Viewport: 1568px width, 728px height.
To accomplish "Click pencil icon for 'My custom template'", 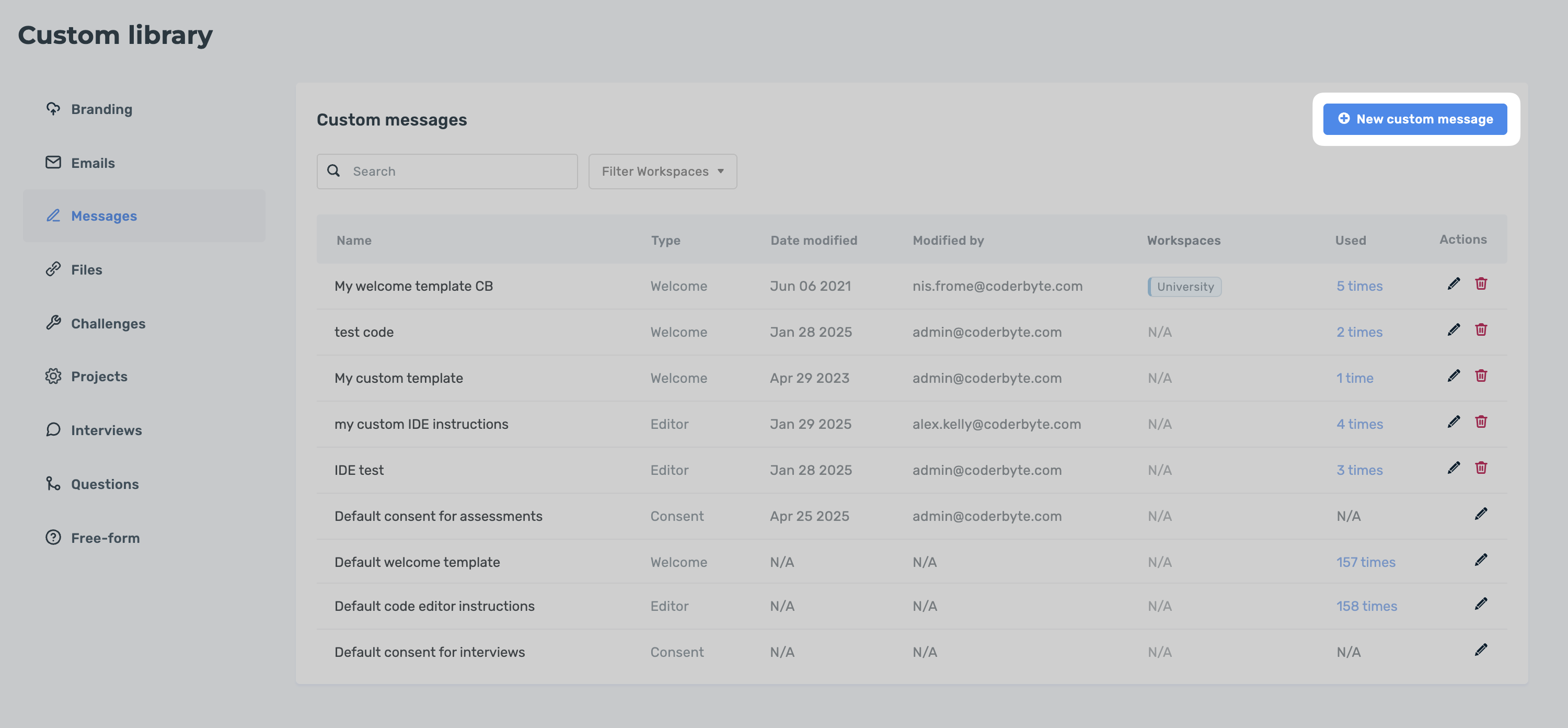I will click(1453, 376).
